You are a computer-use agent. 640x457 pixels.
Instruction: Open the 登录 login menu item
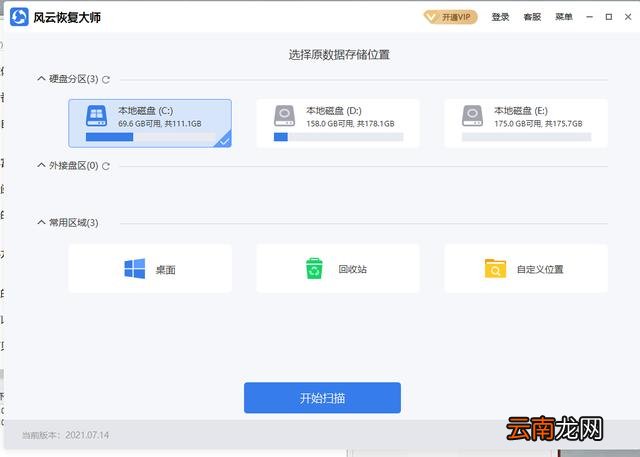500,17
